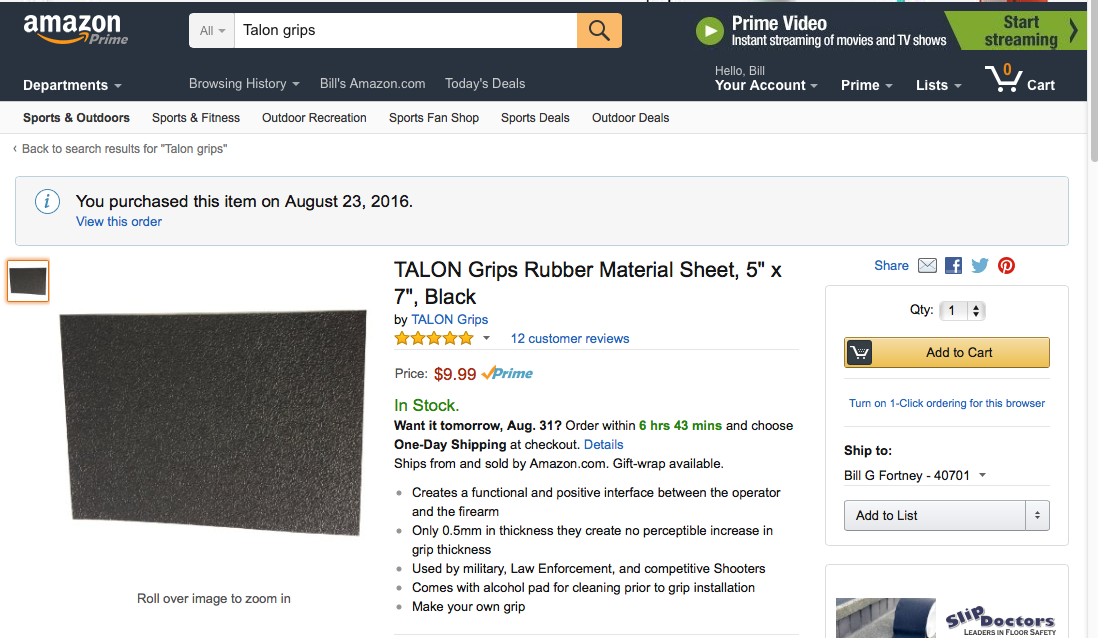Image resolution: width=1098 pixels, height=638 pixels.
Task: Open the Departments menu
Action: [72, 85]
